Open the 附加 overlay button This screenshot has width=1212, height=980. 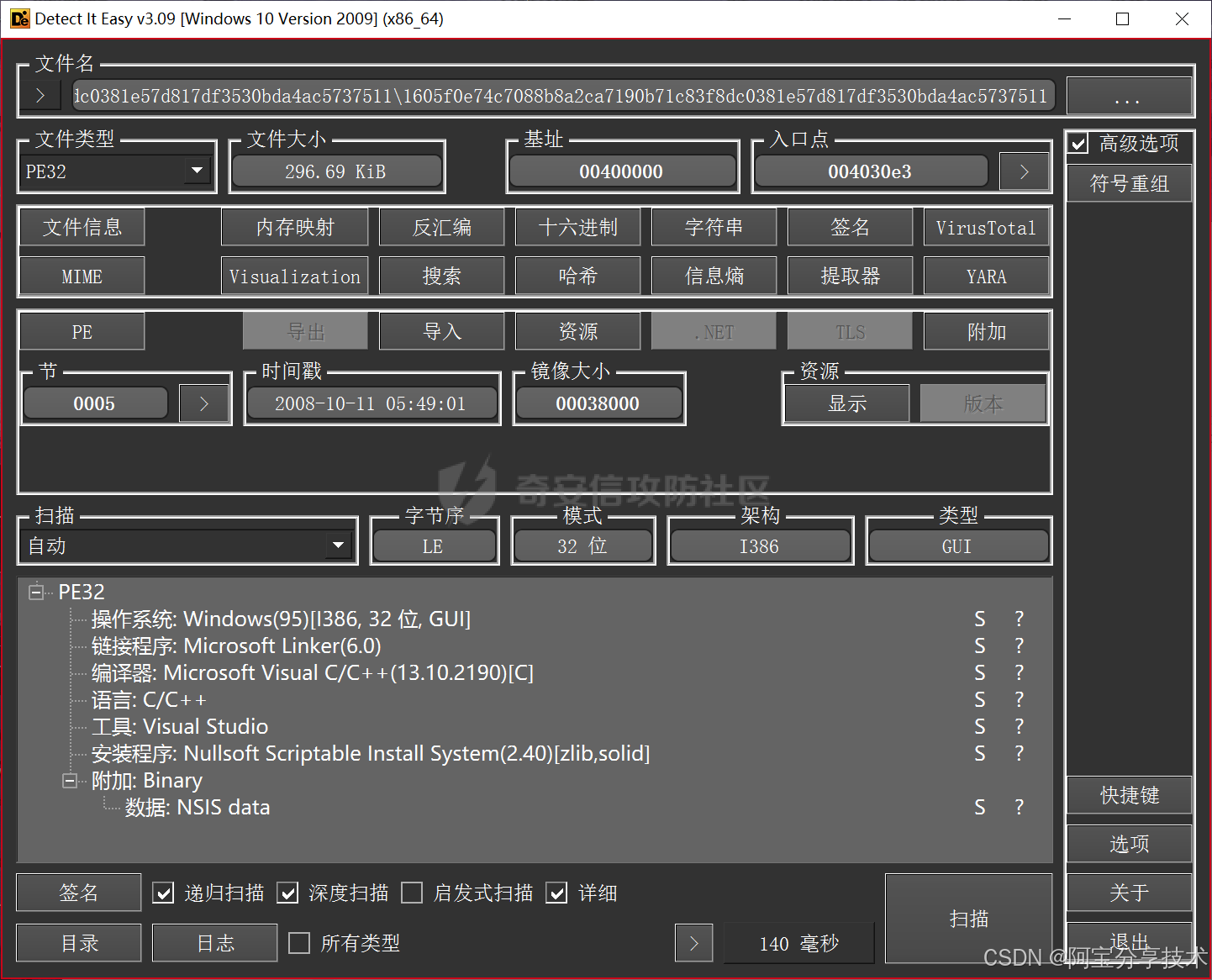(987, 331)
